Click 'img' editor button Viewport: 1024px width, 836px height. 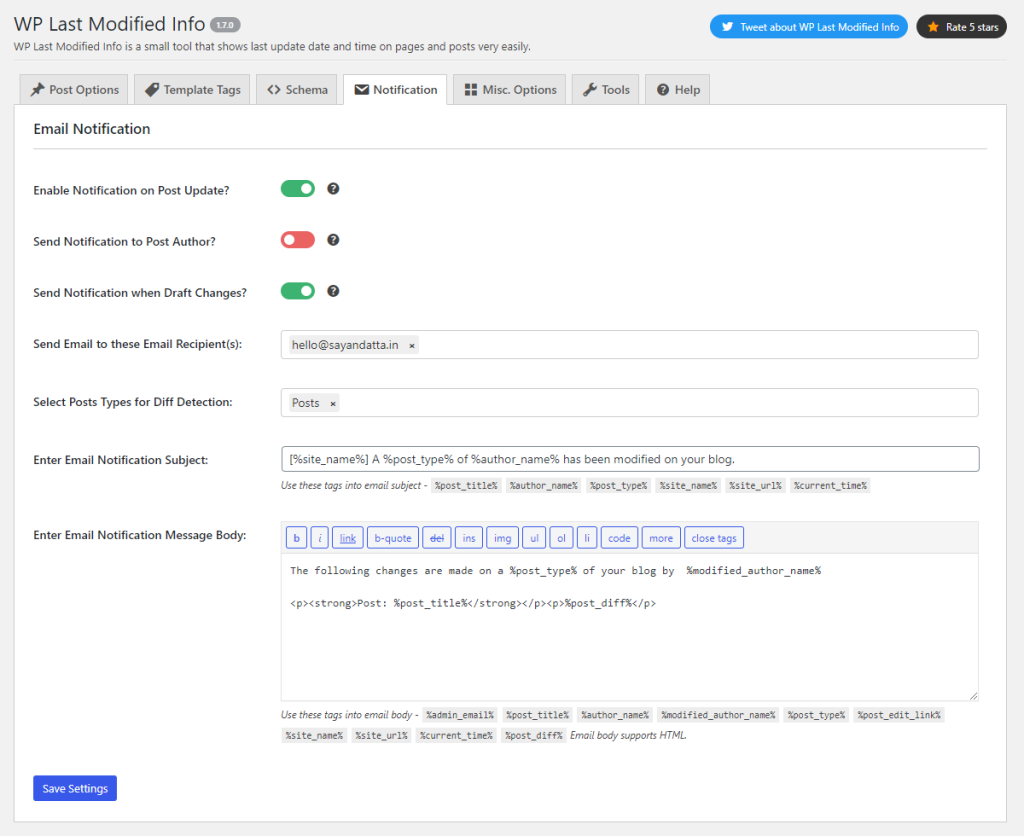(x=503, y=538)
